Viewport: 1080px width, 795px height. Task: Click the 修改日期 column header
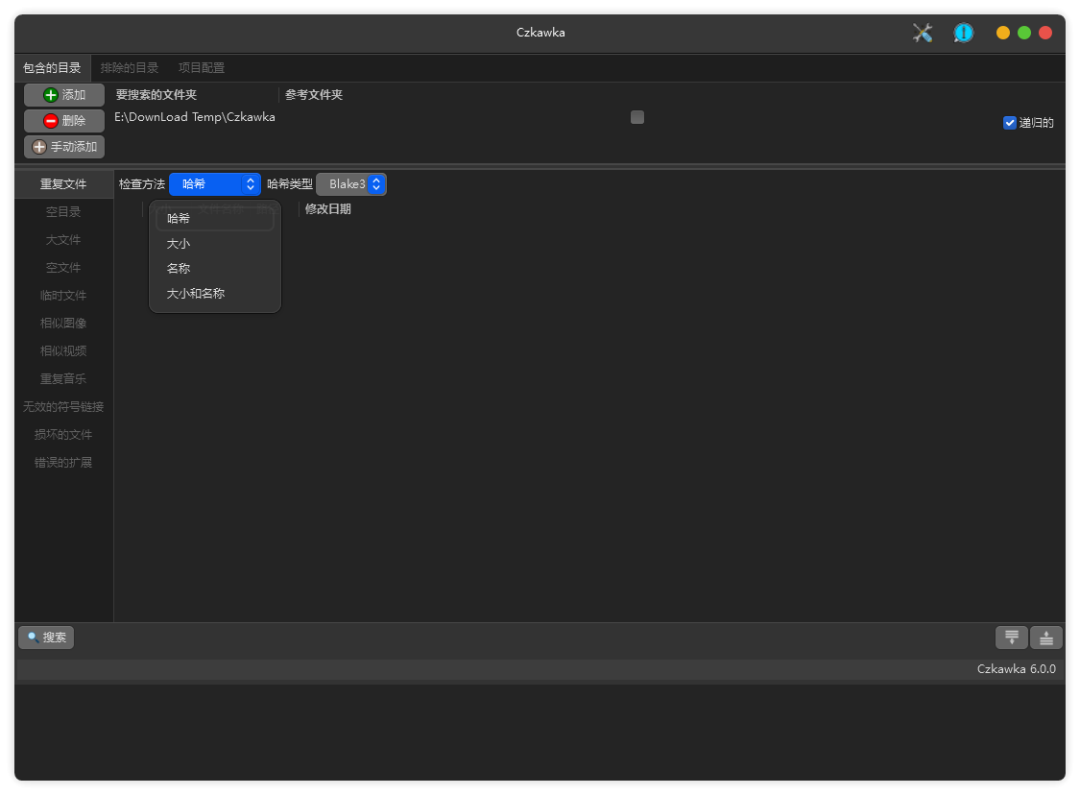[328, 209]
